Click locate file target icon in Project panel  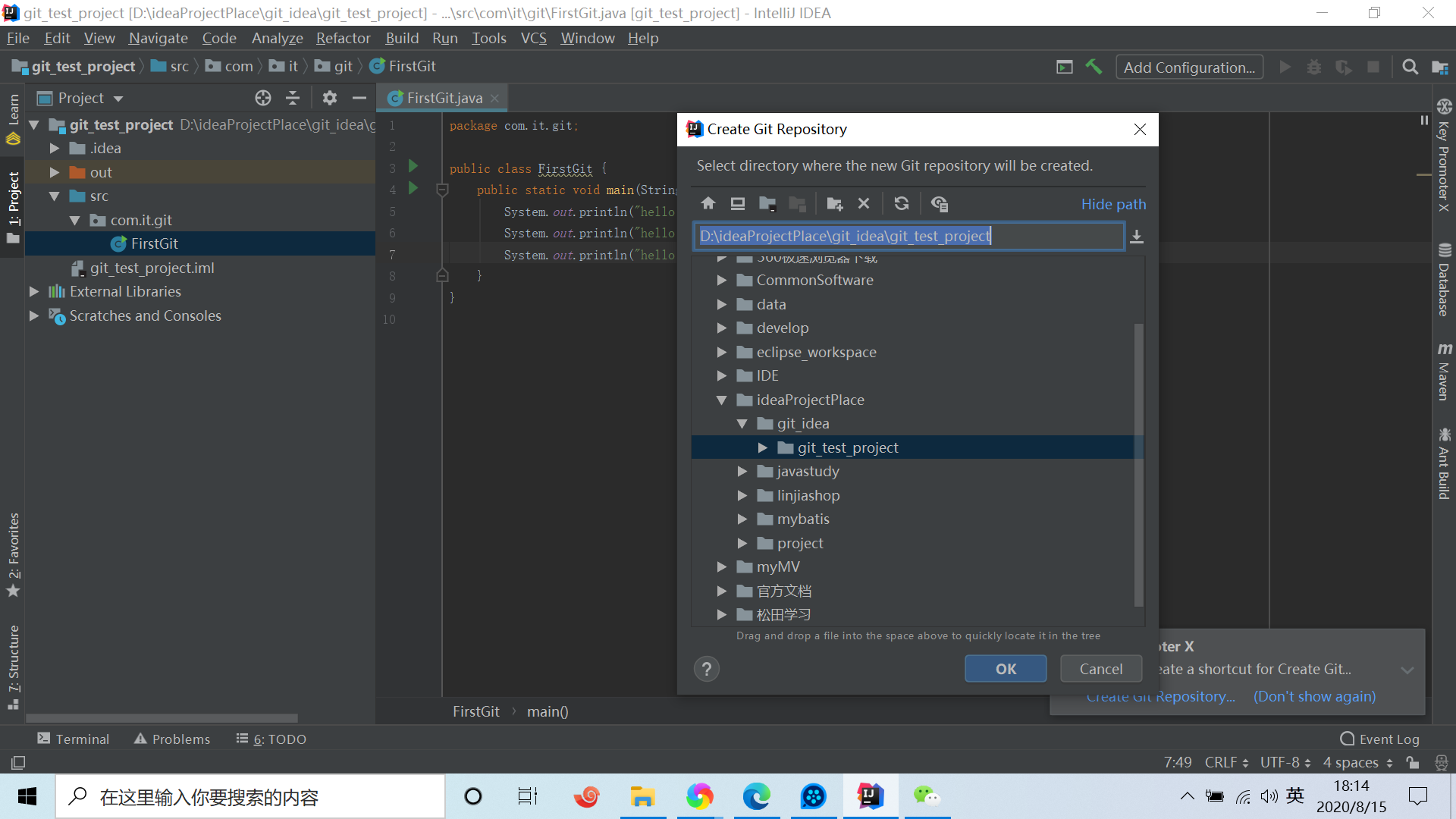[263, 98]
